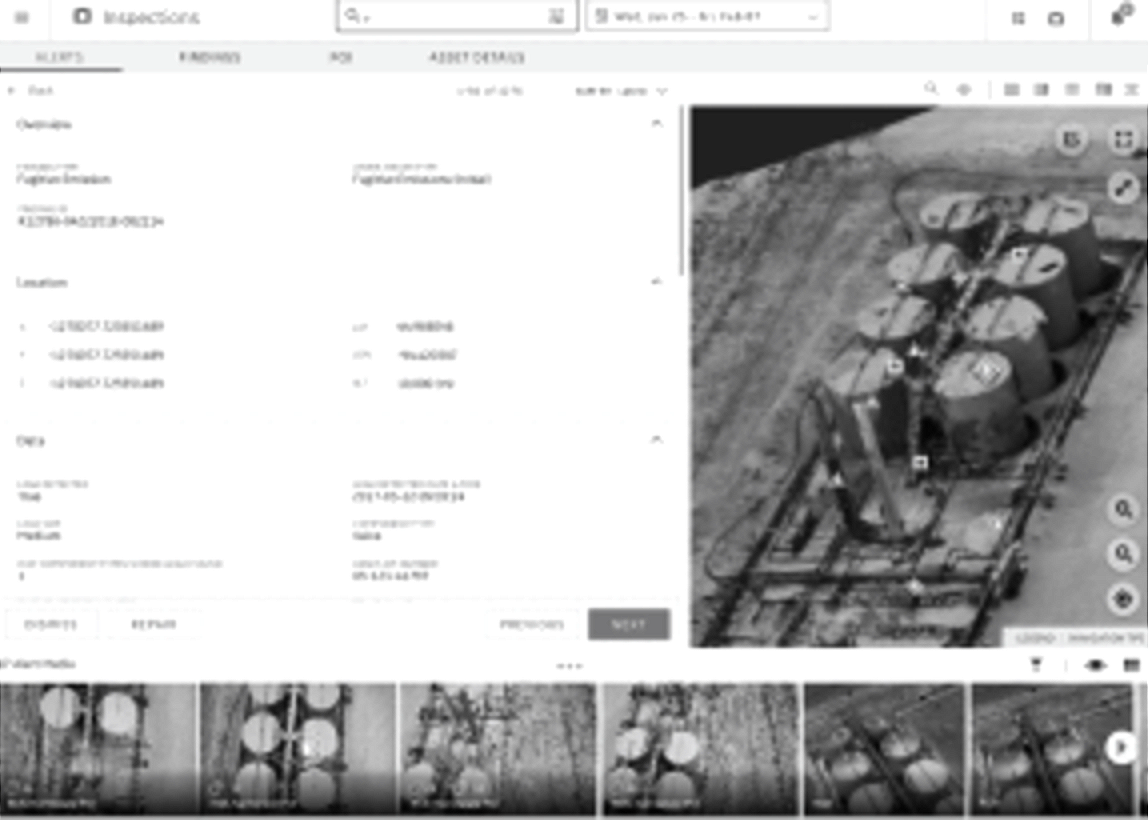The height and width of the screenshot is (820, 1148).
Task: Click the Medium leak size value
Action: (x=39, y=536)
